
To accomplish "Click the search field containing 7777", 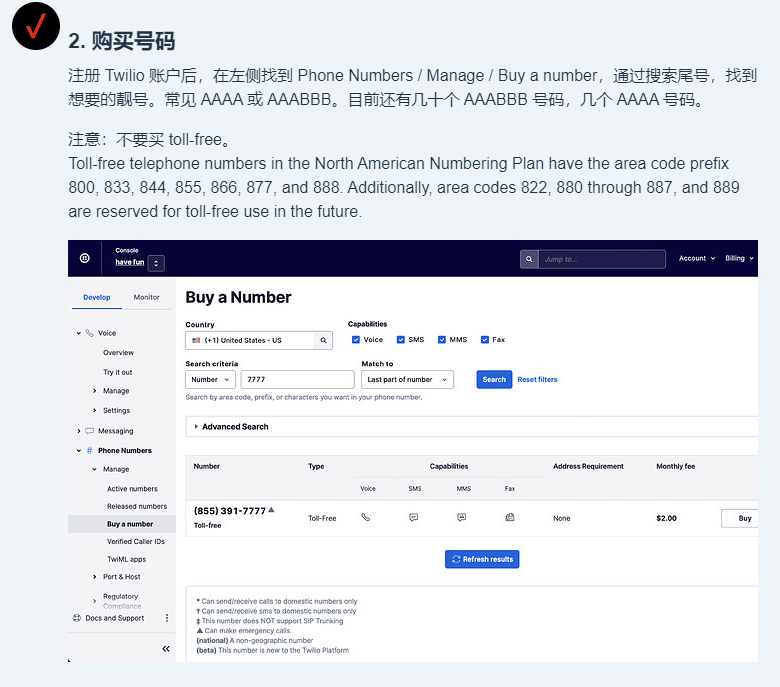I will tap(297, 380).
